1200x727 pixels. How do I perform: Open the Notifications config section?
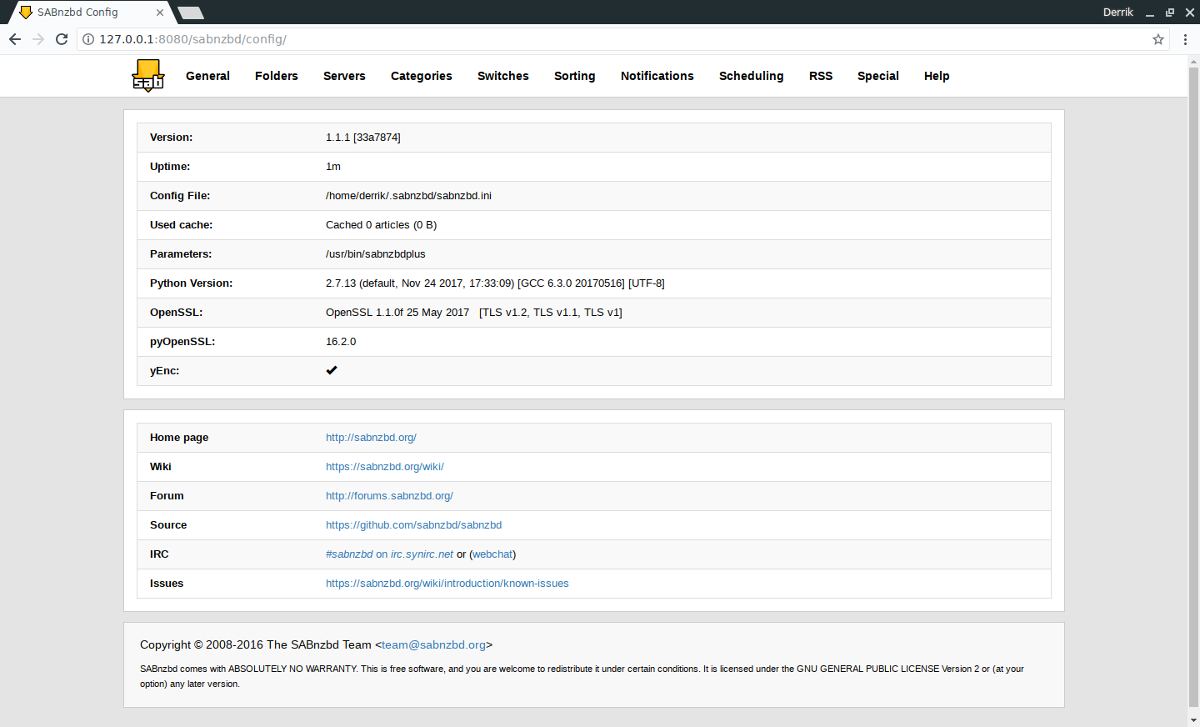click(657, 76)
